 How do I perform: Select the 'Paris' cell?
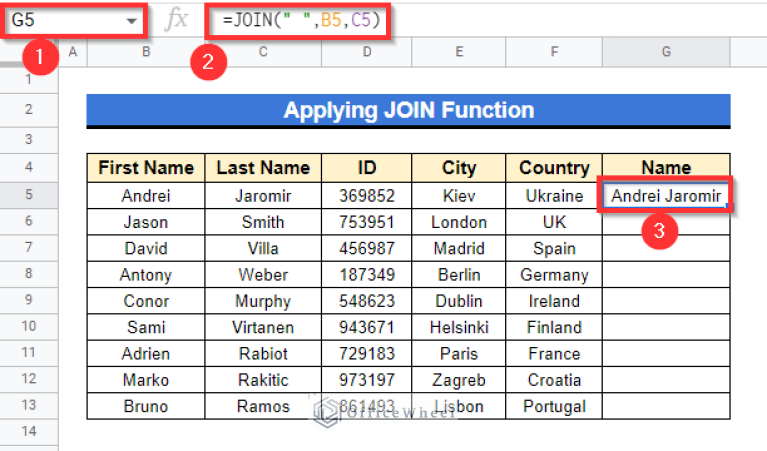(459, 354)
